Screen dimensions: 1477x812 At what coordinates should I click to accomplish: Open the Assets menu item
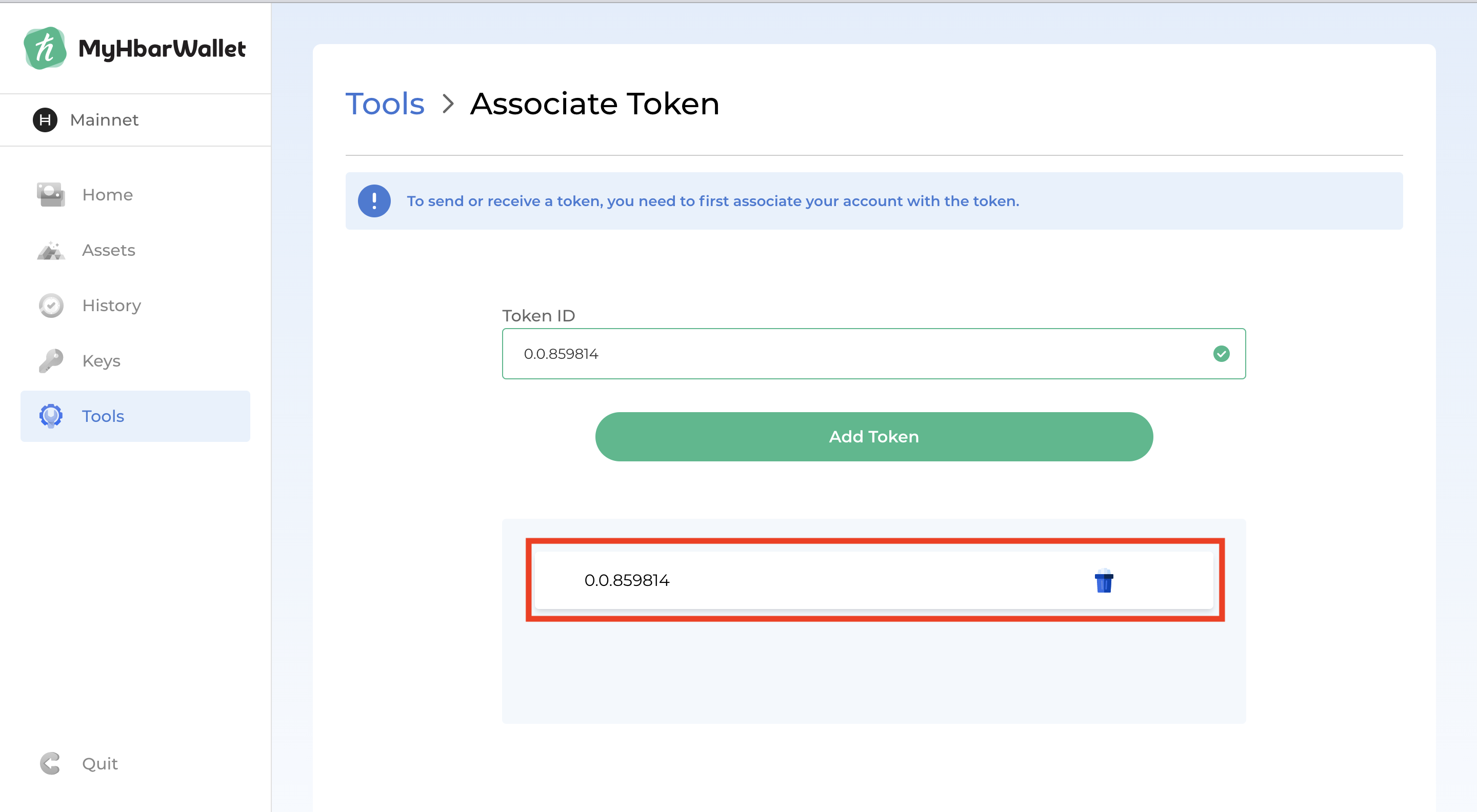click(108, 251)
